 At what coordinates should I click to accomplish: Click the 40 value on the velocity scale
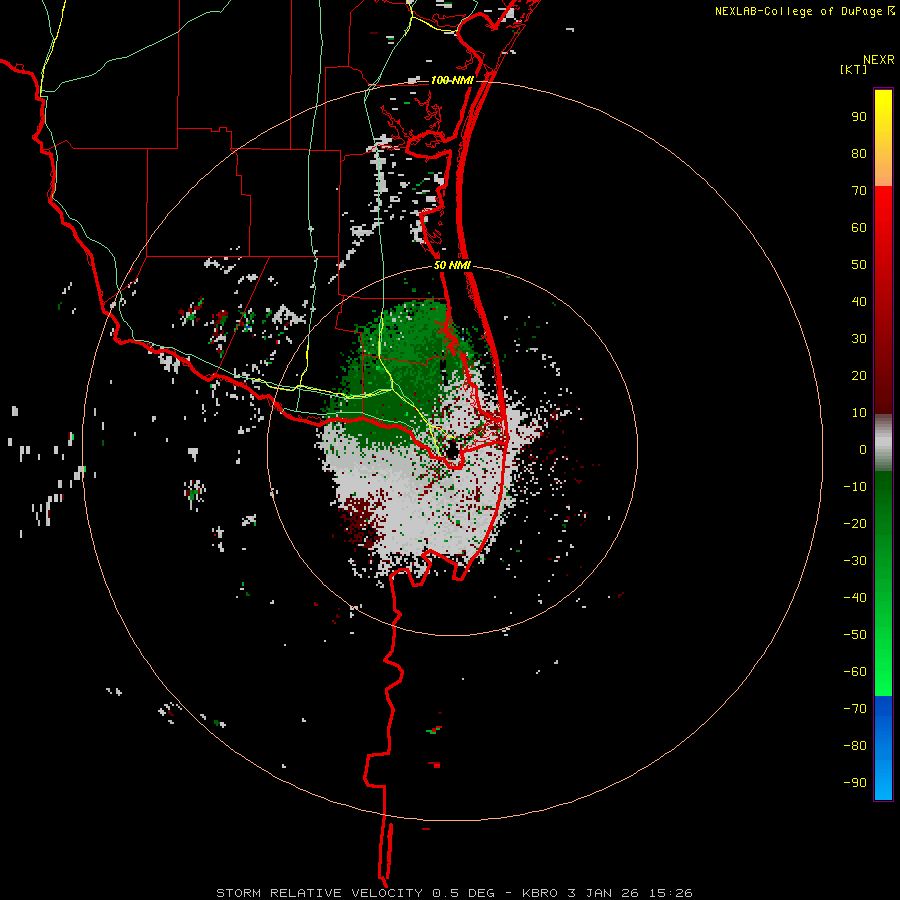pyautogui.click(x=859, y=302)
